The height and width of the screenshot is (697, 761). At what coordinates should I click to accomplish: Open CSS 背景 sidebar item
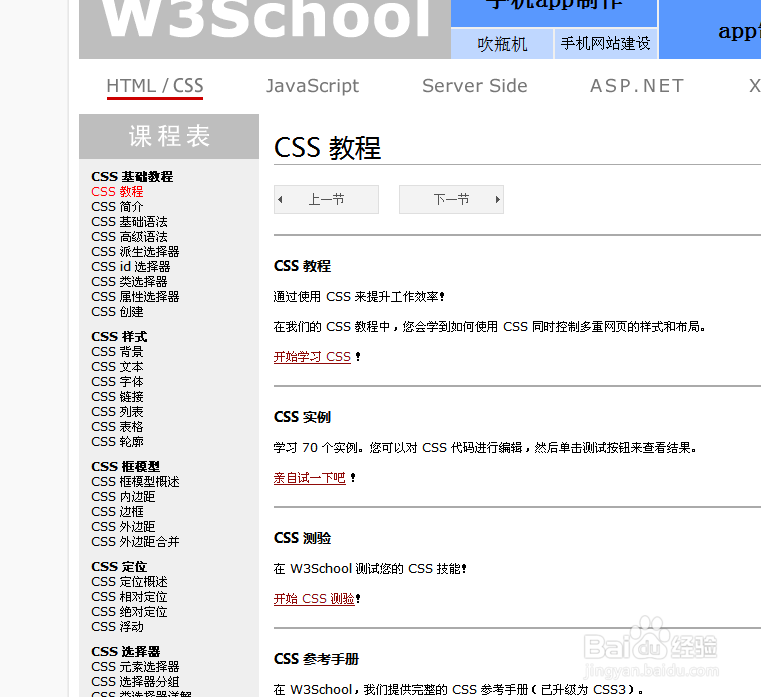pos(117,352)
